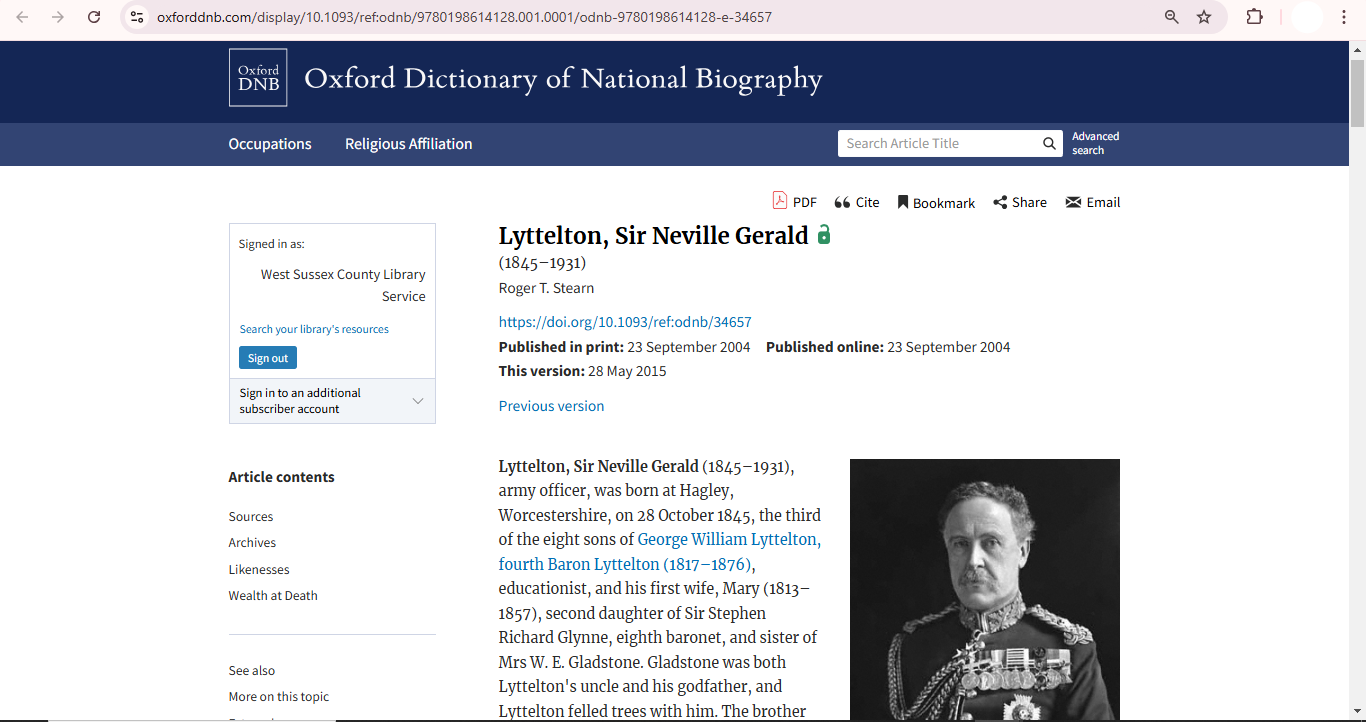The width and height of the screenshot is (1366, 722).
Task: Download the article as PDF
Action: (x=794, y=201)
